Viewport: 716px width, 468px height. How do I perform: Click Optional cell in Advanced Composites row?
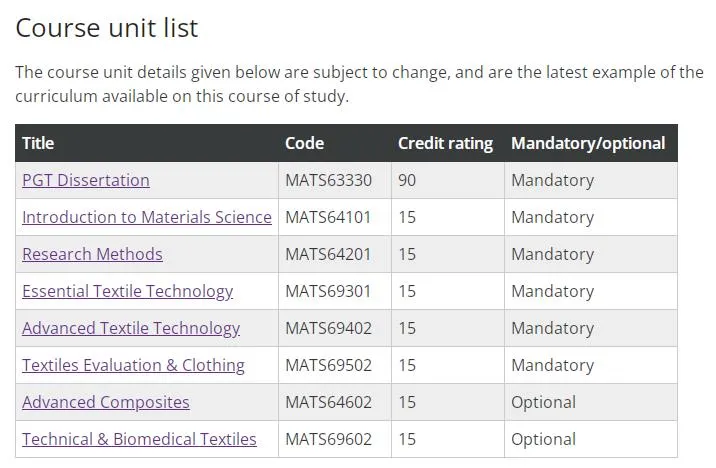591,402
